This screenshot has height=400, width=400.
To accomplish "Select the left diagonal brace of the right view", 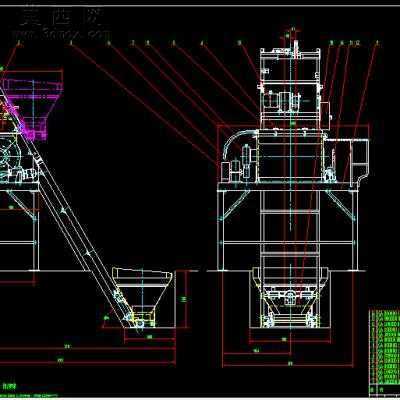I will 236,205.
